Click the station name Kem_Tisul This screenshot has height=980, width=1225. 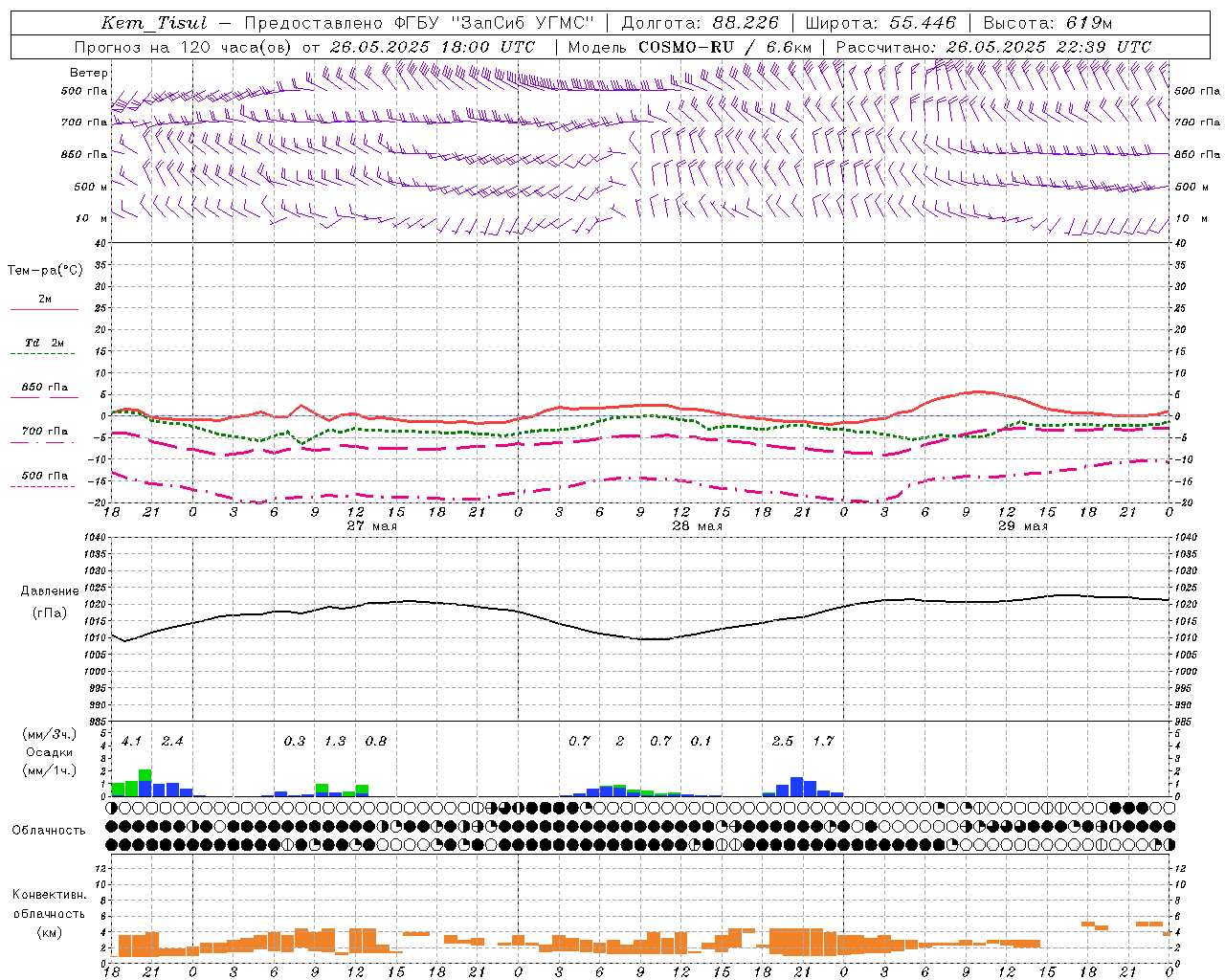(154, 23)
